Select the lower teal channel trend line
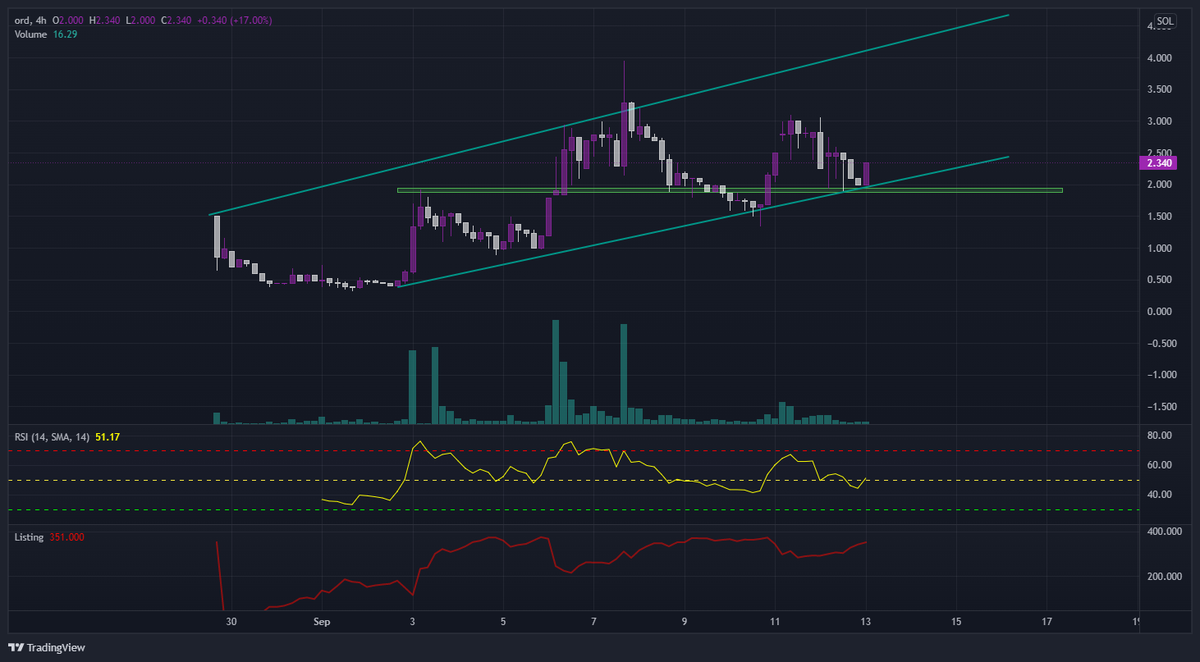 point(703,222)
